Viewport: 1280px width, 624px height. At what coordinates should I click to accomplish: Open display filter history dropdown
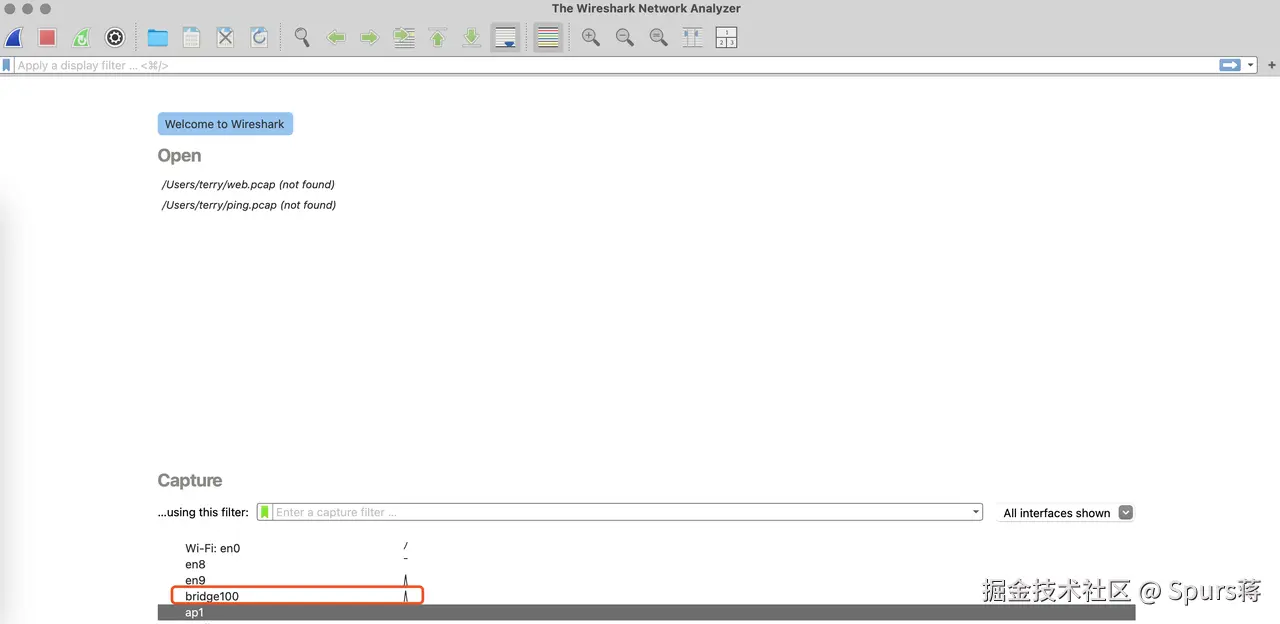(1250, 65)
